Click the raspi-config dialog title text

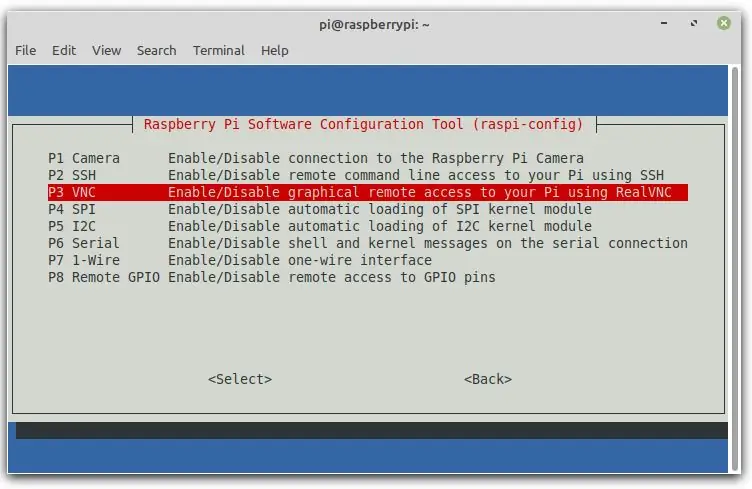363,124
